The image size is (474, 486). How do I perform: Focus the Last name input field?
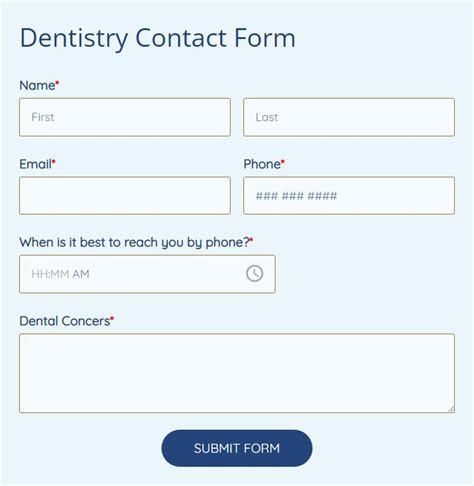click(349, 117)
